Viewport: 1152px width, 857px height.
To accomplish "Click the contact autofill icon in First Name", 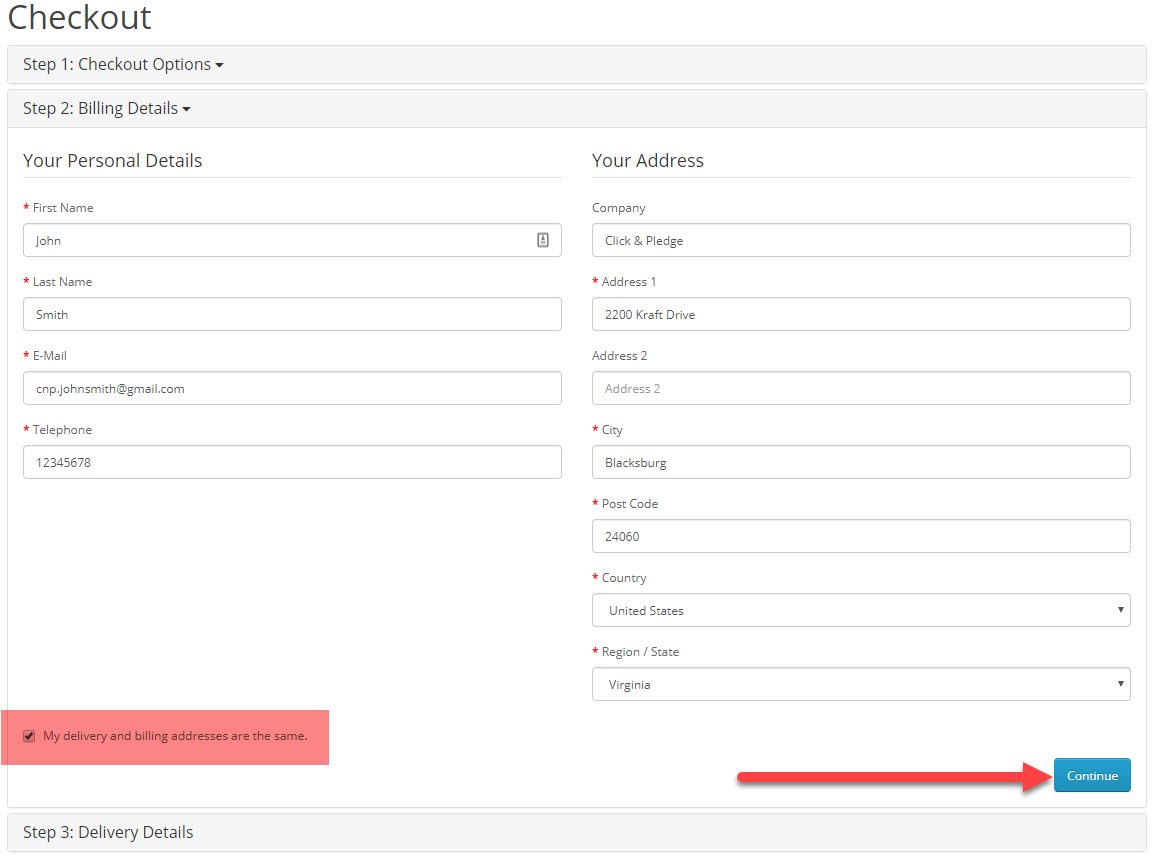I will (x=542, y=240).
